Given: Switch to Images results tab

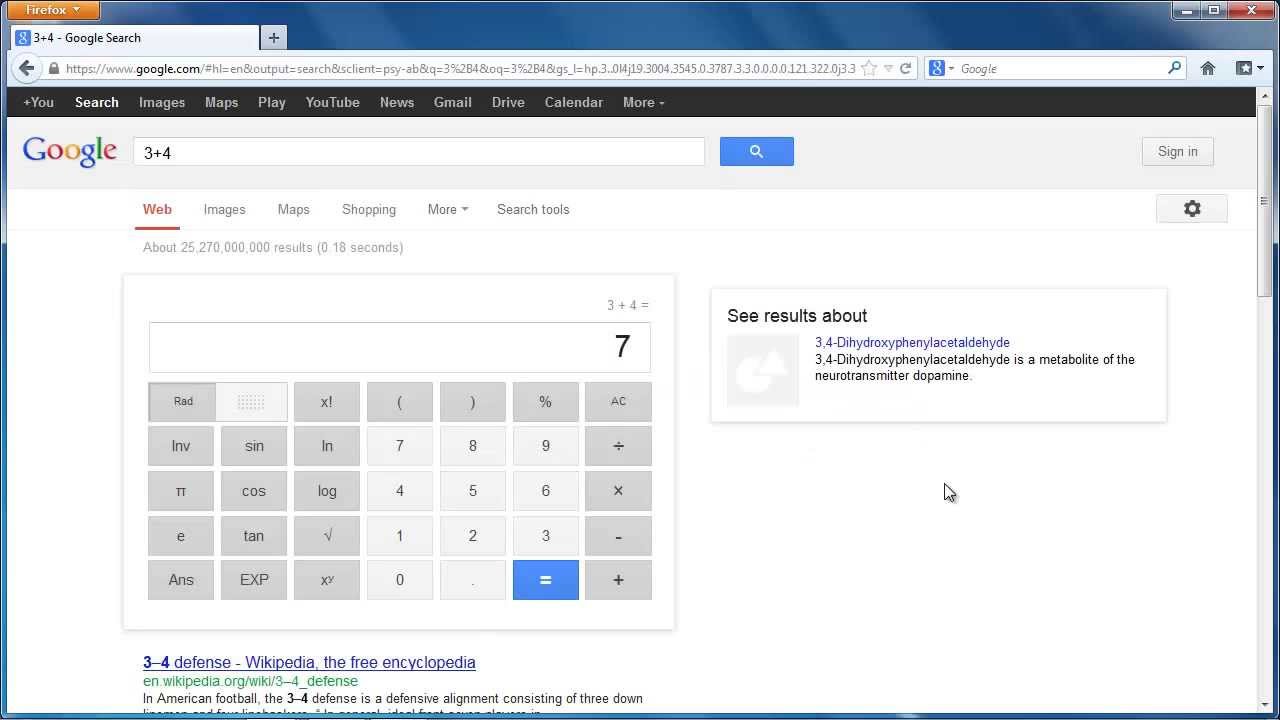Looking at the screenshot, I should pyautogui.click(x=224, y=209).
